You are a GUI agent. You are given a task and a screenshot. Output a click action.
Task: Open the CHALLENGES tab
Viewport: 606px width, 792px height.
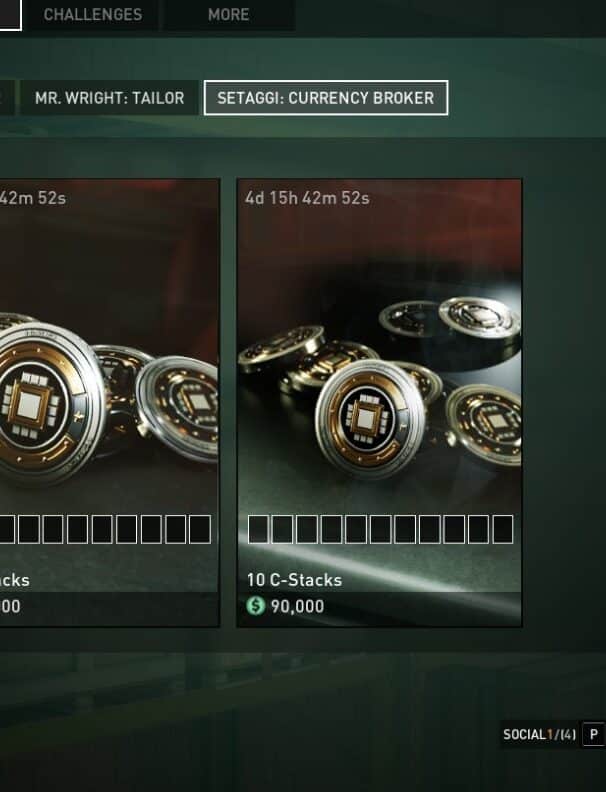pos(92,15)
